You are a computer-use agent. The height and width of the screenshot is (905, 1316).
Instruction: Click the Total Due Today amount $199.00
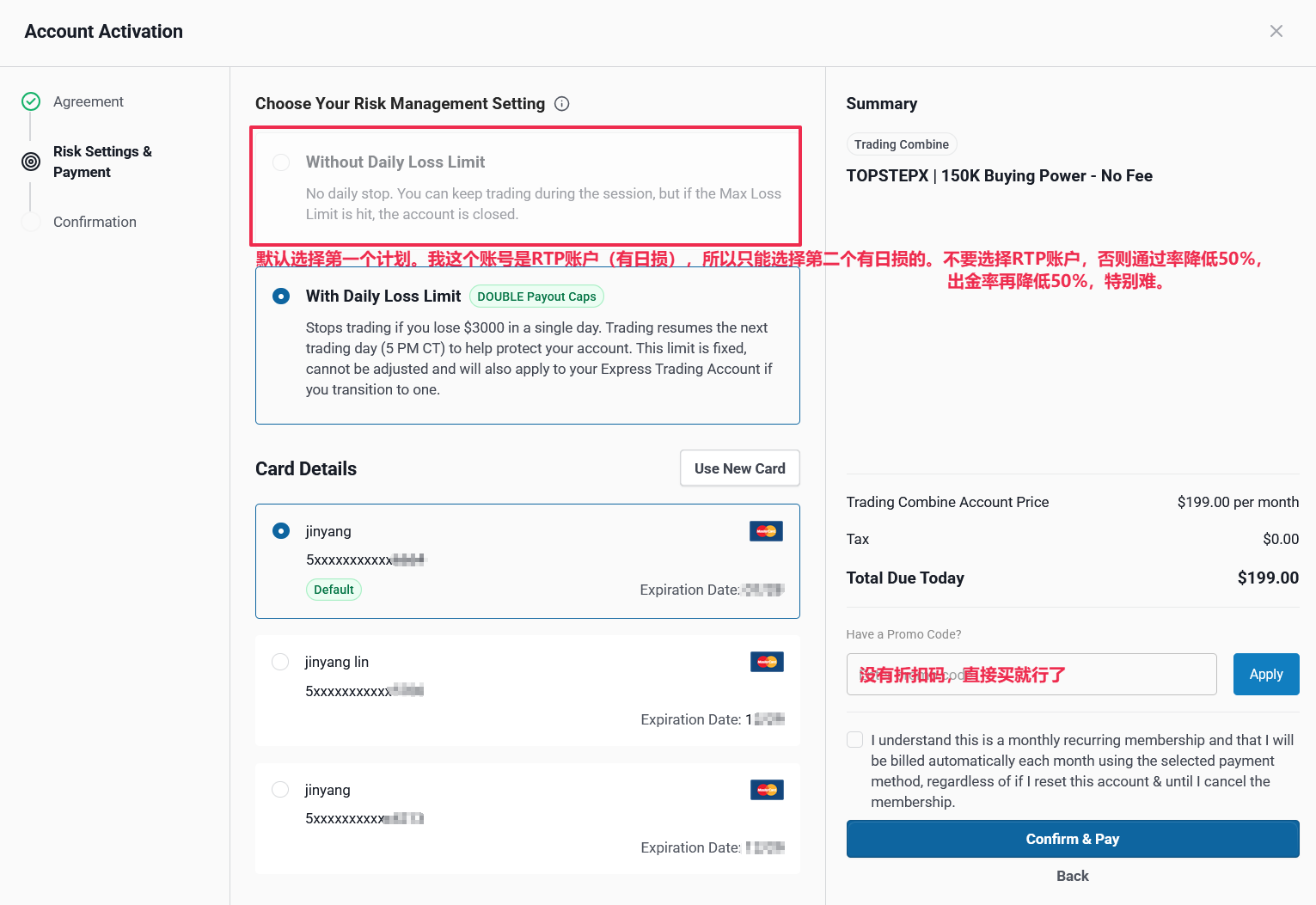coord(1268,578)
